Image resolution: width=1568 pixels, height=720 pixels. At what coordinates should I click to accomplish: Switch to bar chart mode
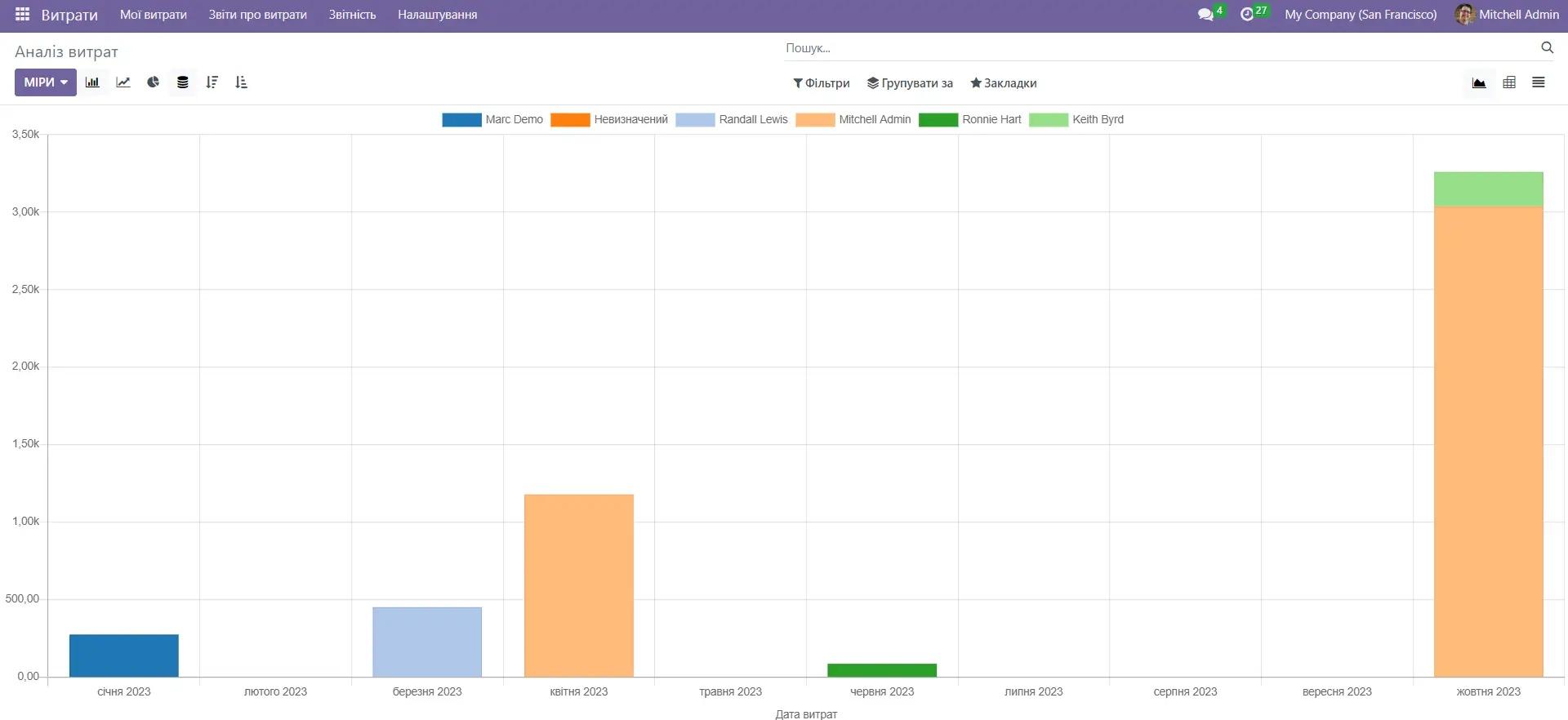pos(93,82)
